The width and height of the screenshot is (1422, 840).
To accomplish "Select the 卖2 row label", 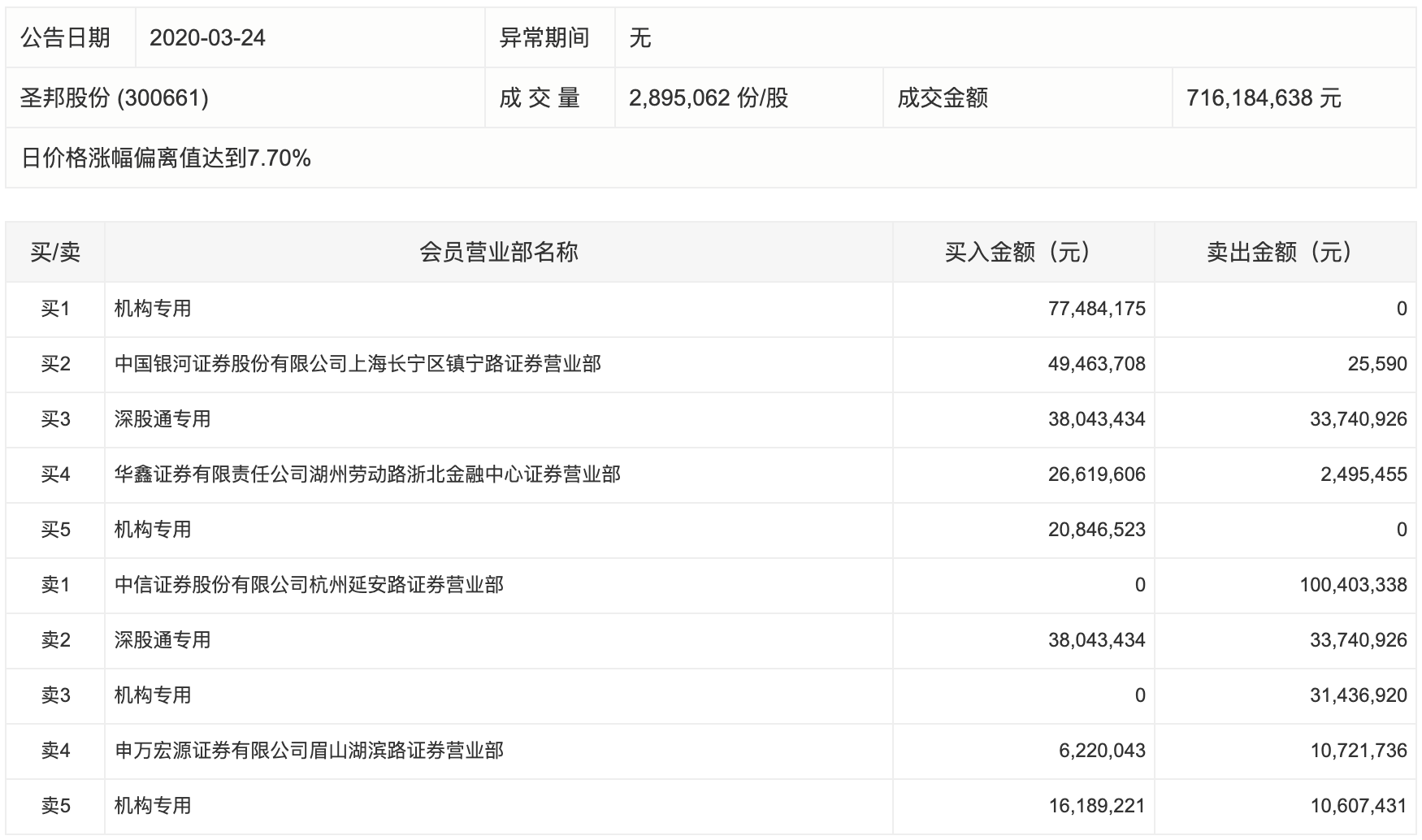I will pos(55,640).
